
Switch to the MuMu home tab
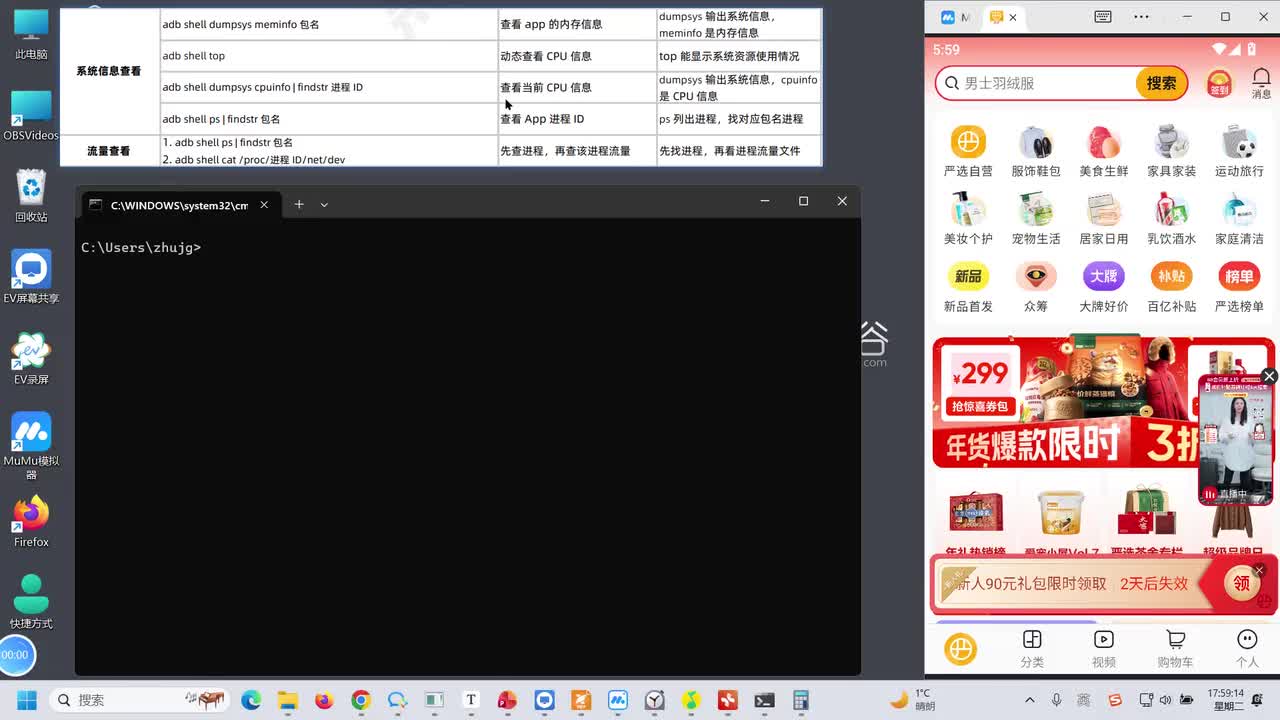(955, 17)
